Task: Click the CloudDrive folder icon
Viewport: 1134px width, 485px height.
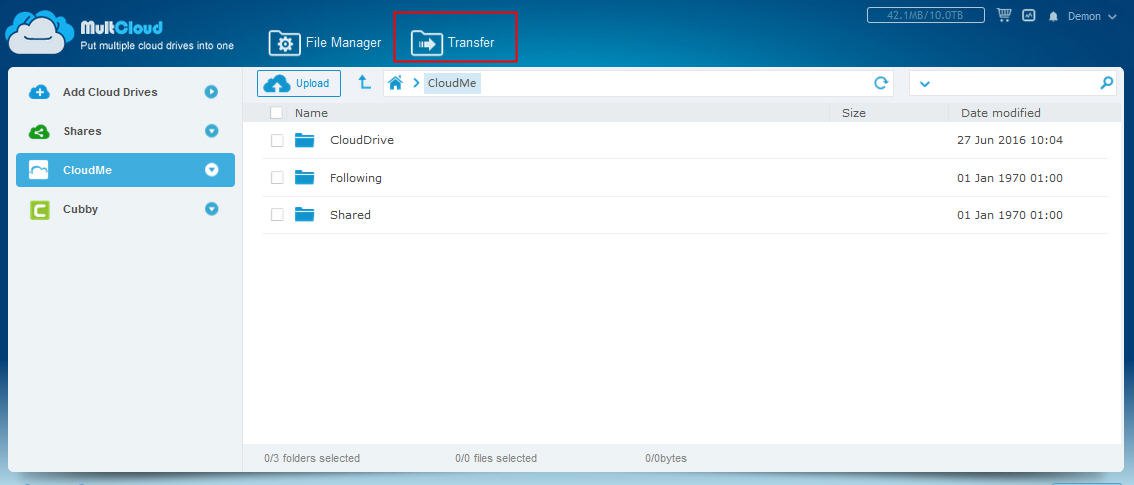Action: tap(304, 140)
